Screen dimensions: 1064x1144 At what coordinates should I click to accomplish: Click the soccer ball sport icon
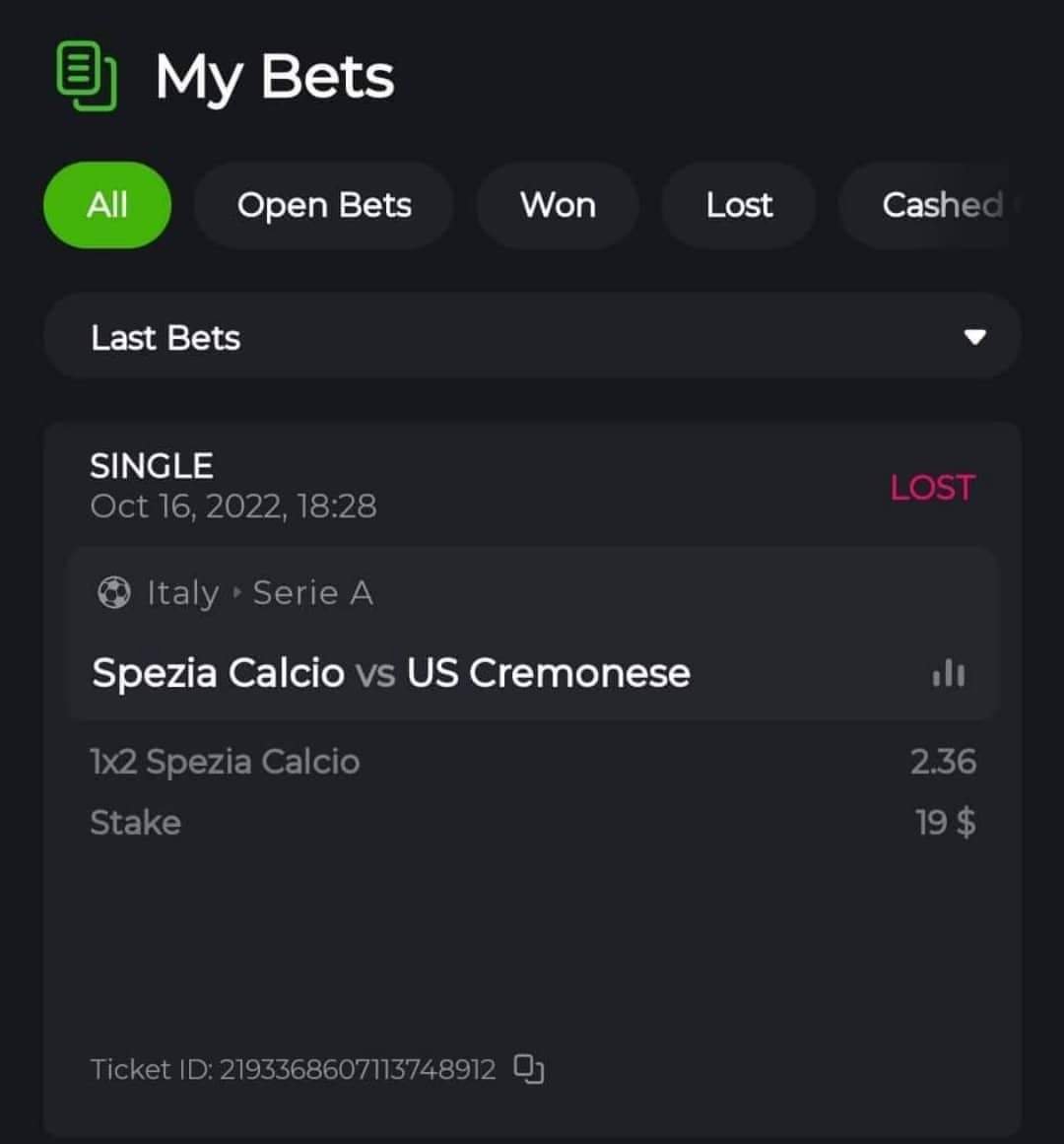point(113,593)
